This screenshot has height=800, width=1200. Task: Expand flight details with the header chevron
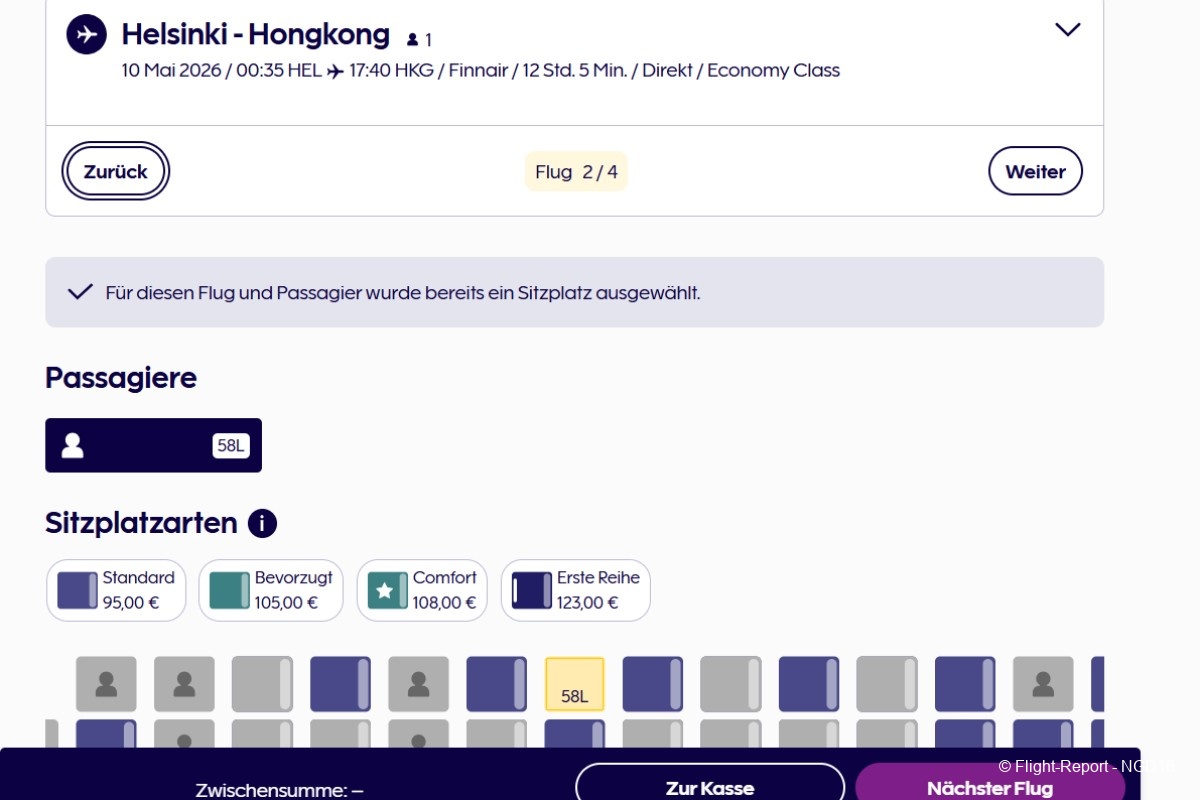point(1068,30)
